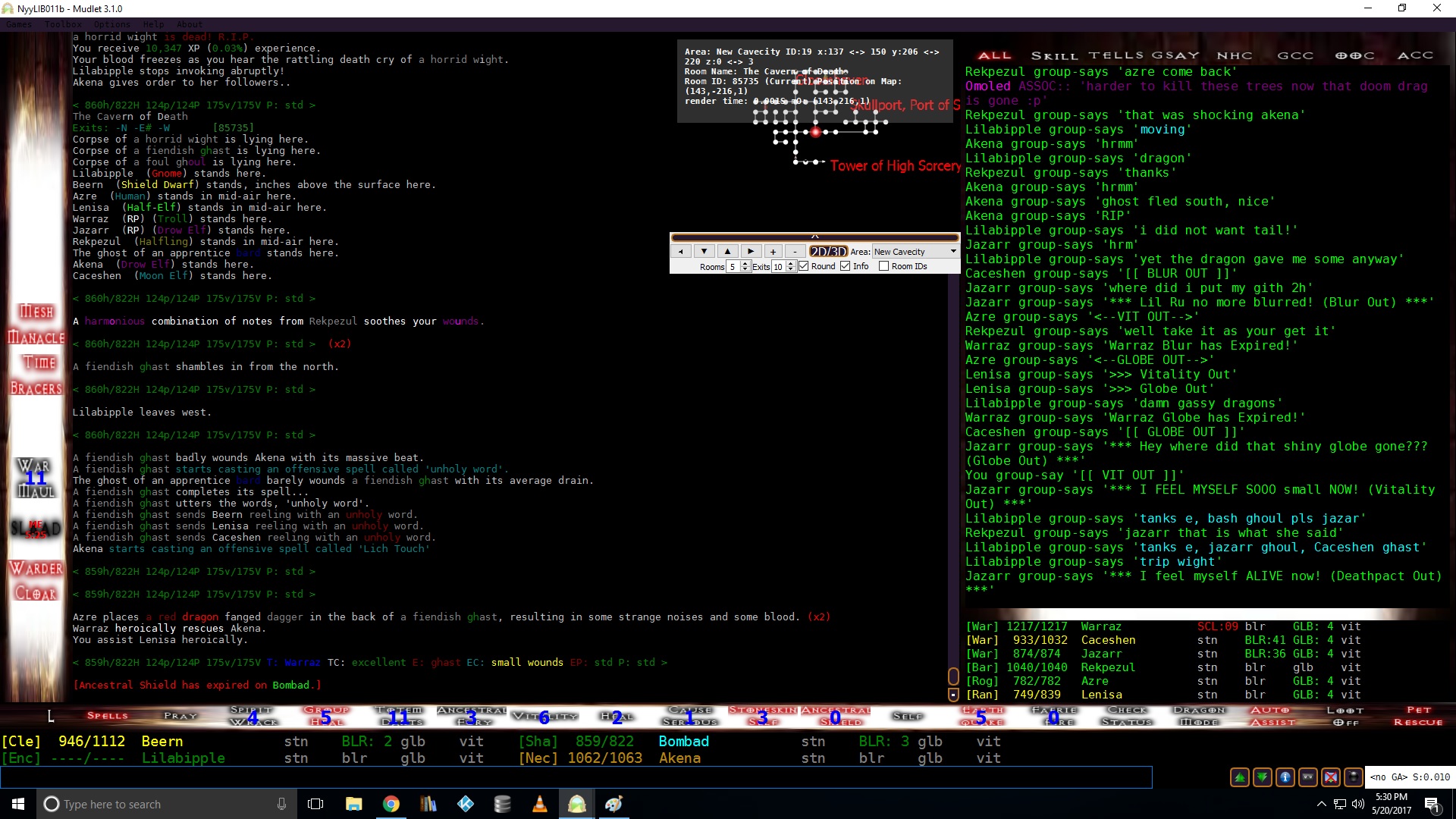Click the green up-arrow icon near command line
This screenshot has height=819, width=1456.
coord(1240,777)
